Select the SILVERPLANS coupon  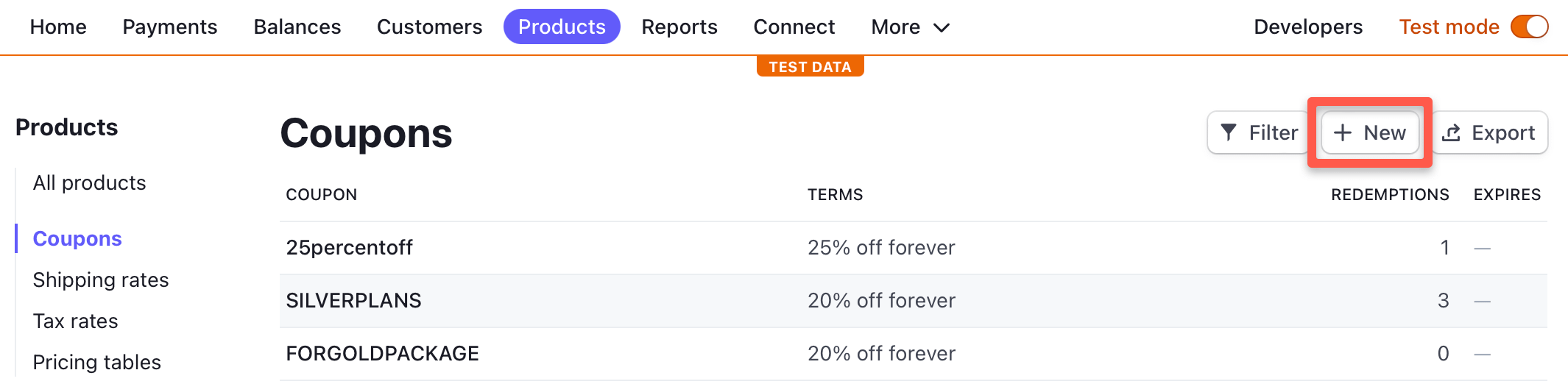pos(354,301)
